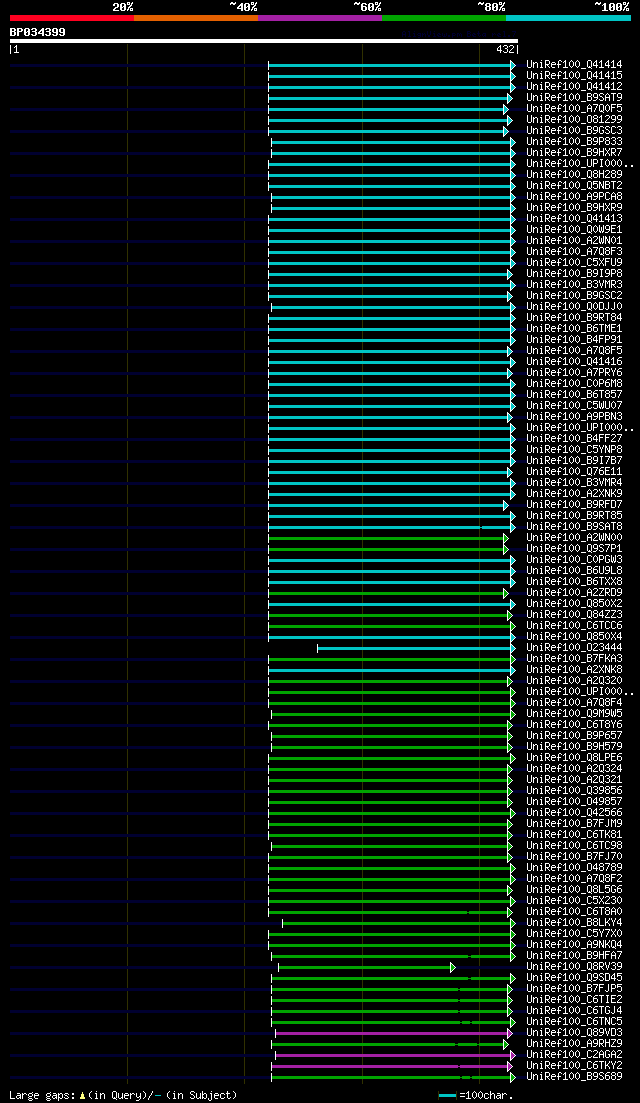This screenshot has width=640, height=1103.
Task: Click the cyan alignment bar for UniRef100_O23444
Action: 414,648
